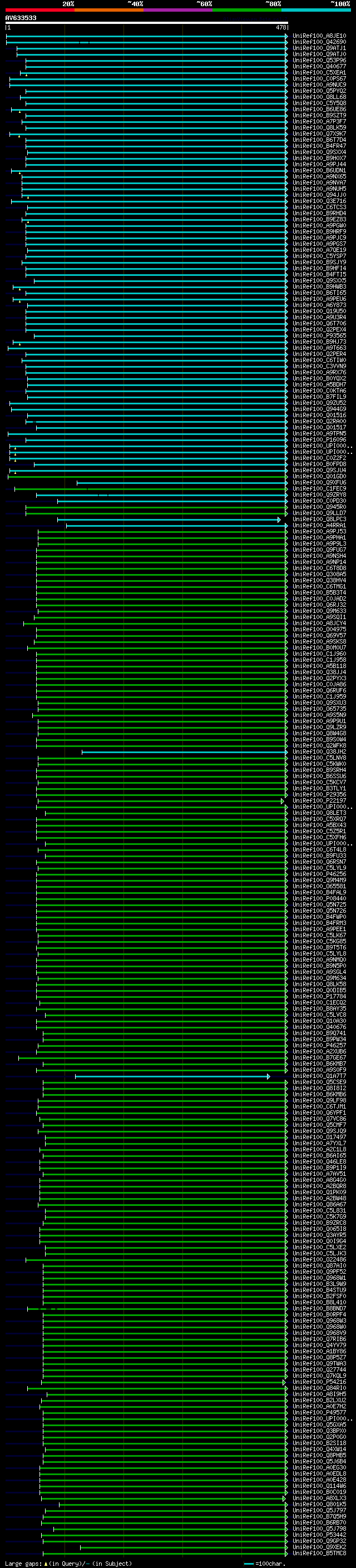Select the UniRef100_C5L831 label

319,1210
